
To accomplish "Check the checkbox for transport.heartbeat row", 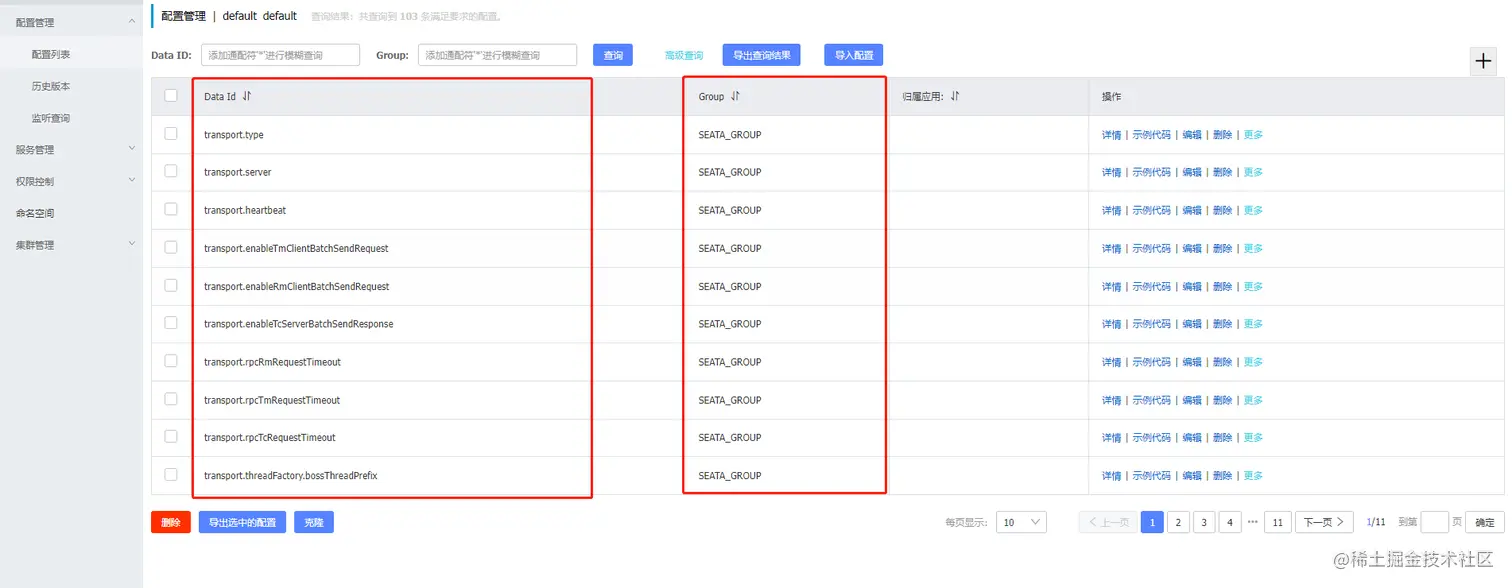I will pyautogui.click(x=171, y=210).
